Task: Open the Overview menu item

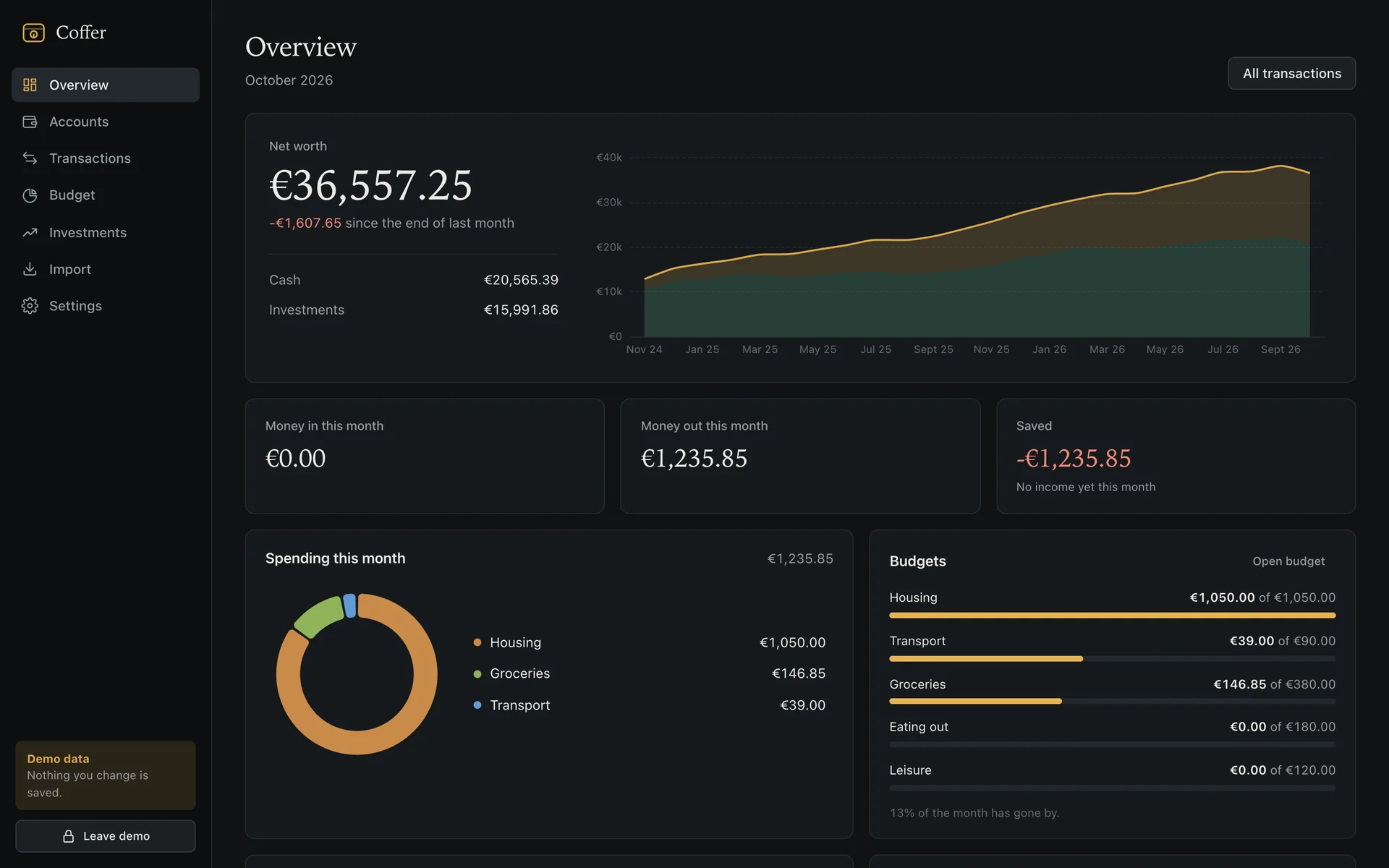Action: [106, 85]
